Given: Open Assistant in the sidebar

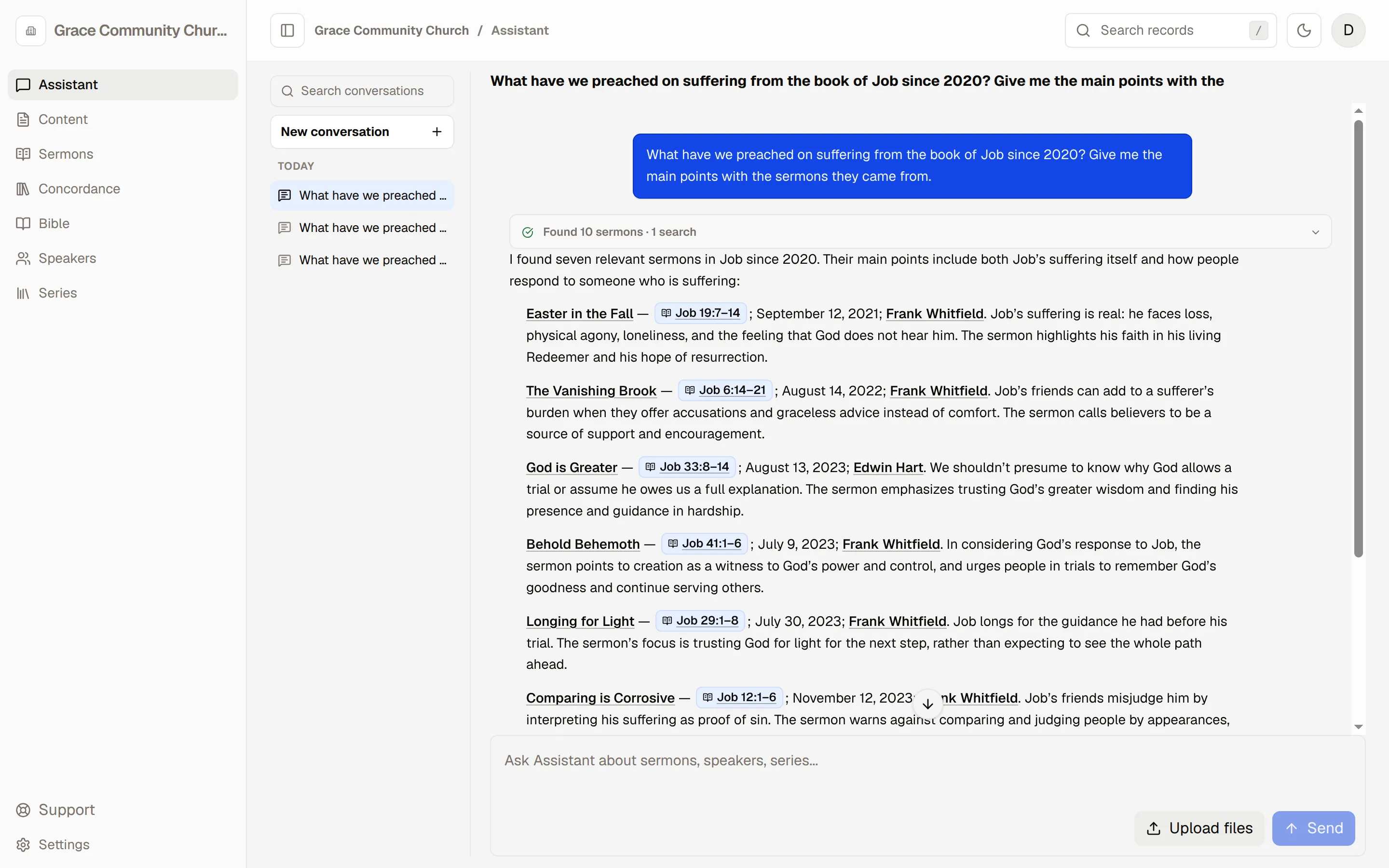Looking at the screenshot, I should point(123,85).
